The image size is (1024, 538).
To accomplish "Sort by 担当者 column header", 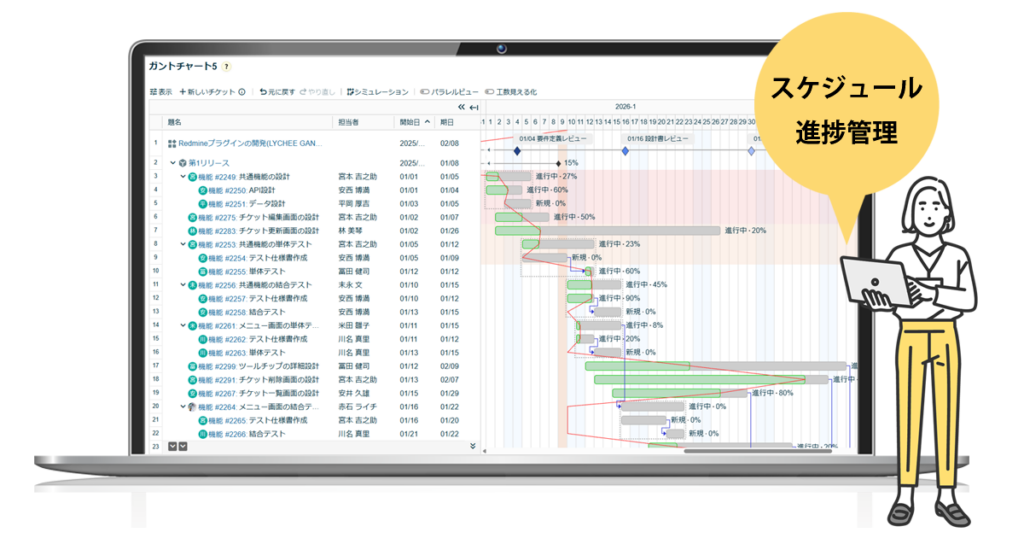I will pyautogui.click(x=348, y=122).
